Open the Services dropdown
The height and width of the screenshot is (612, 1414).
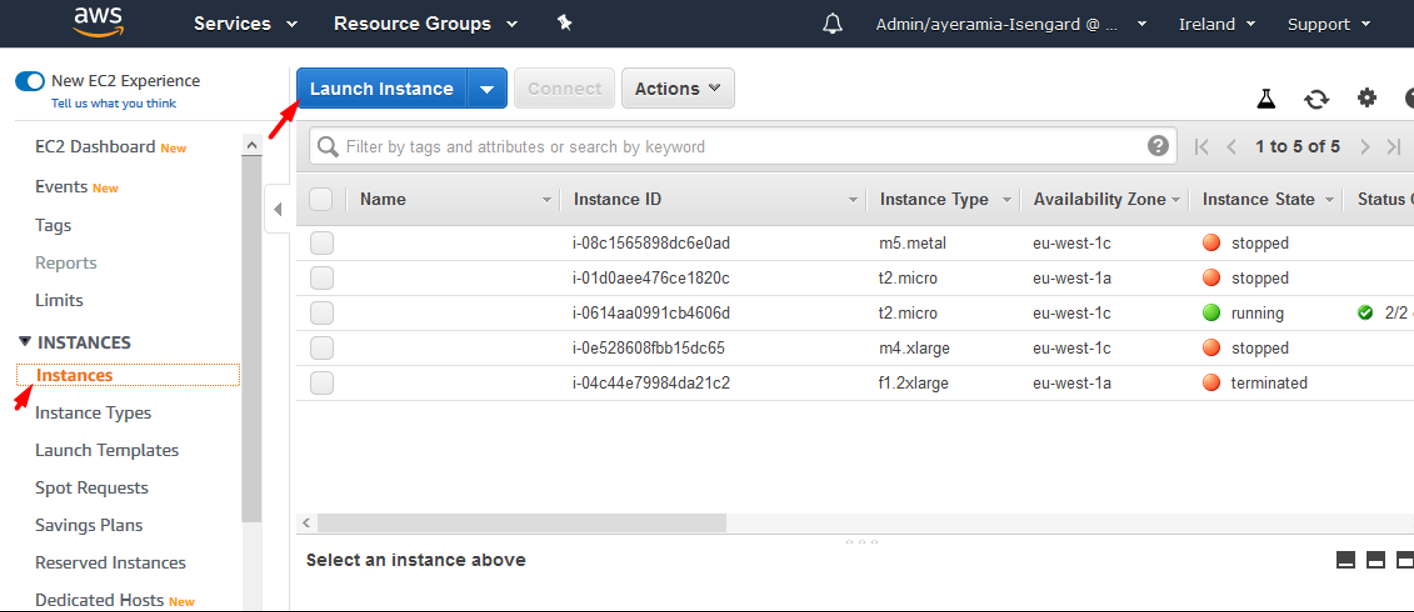245,24
